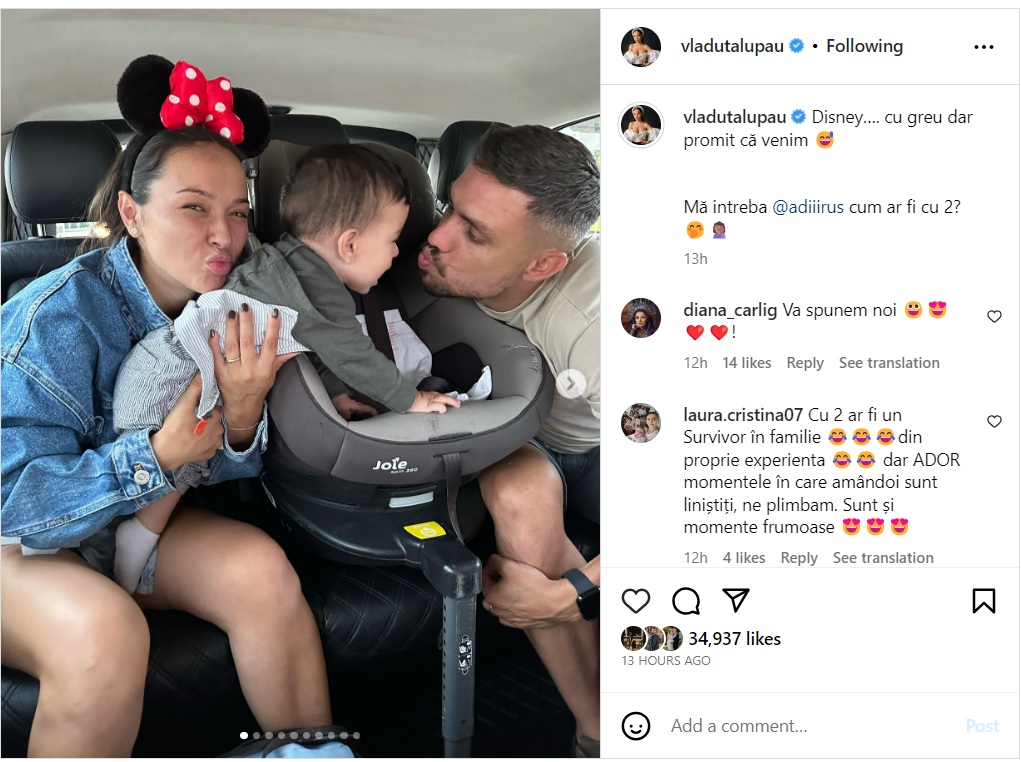Save post with bookmark icon
The height and width of the screenshot is (762, 1021).
(x=983, y=600)
